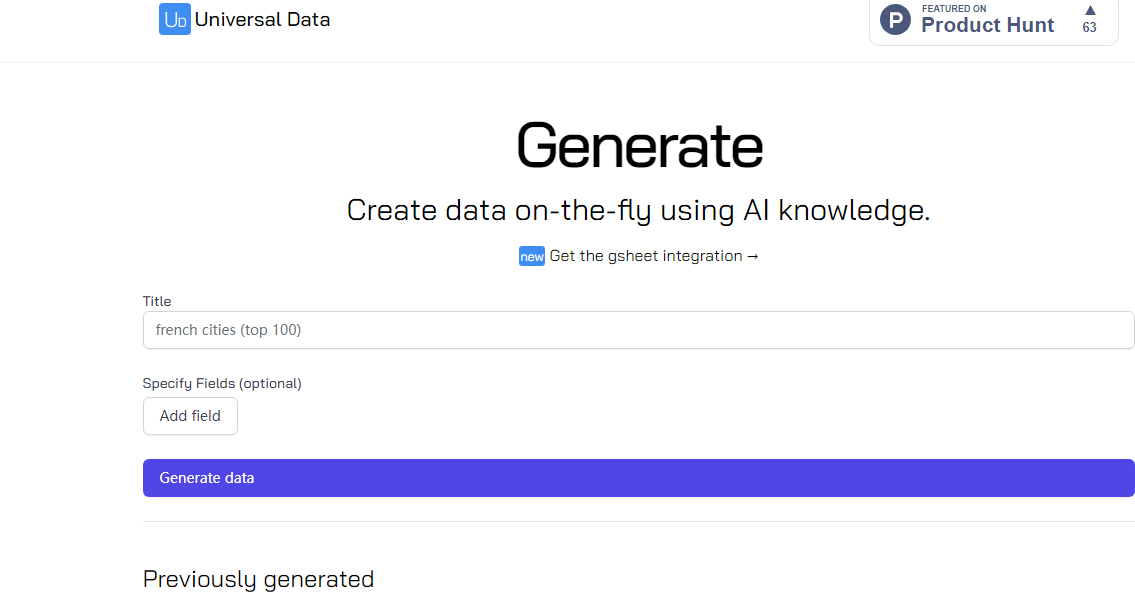
Task: Click the divider line below Generate data
Action: [x=638, y=521]
